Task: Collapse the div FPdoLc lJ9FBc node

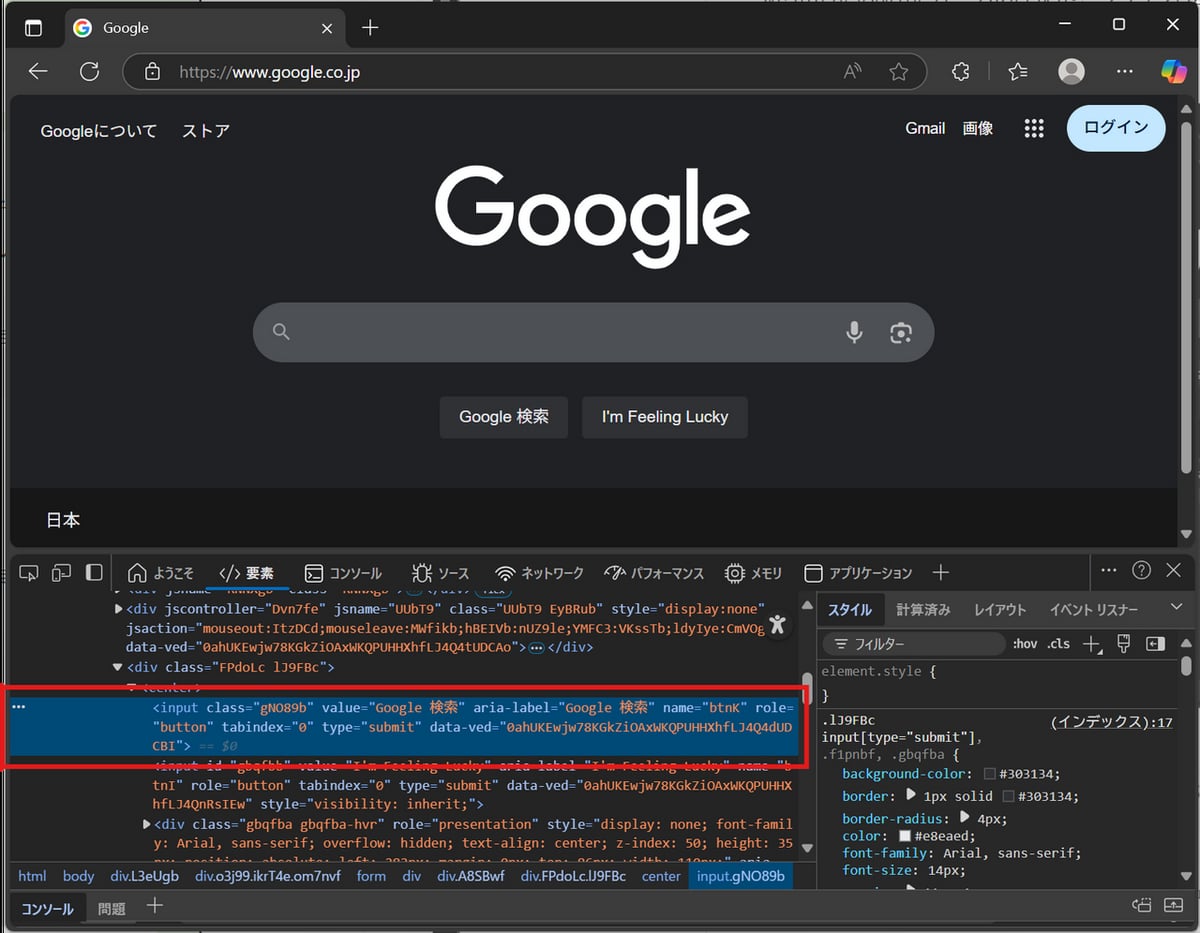Action: point(119,667)
